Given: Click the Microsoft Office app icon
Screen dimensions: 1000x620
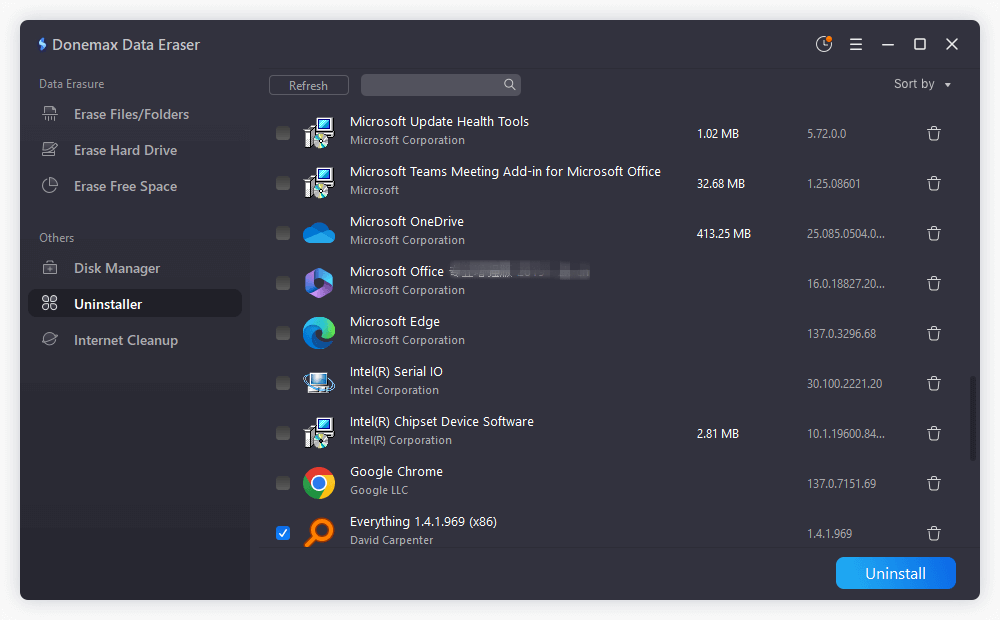Looking at the screenshot, I should pos(319,283).
